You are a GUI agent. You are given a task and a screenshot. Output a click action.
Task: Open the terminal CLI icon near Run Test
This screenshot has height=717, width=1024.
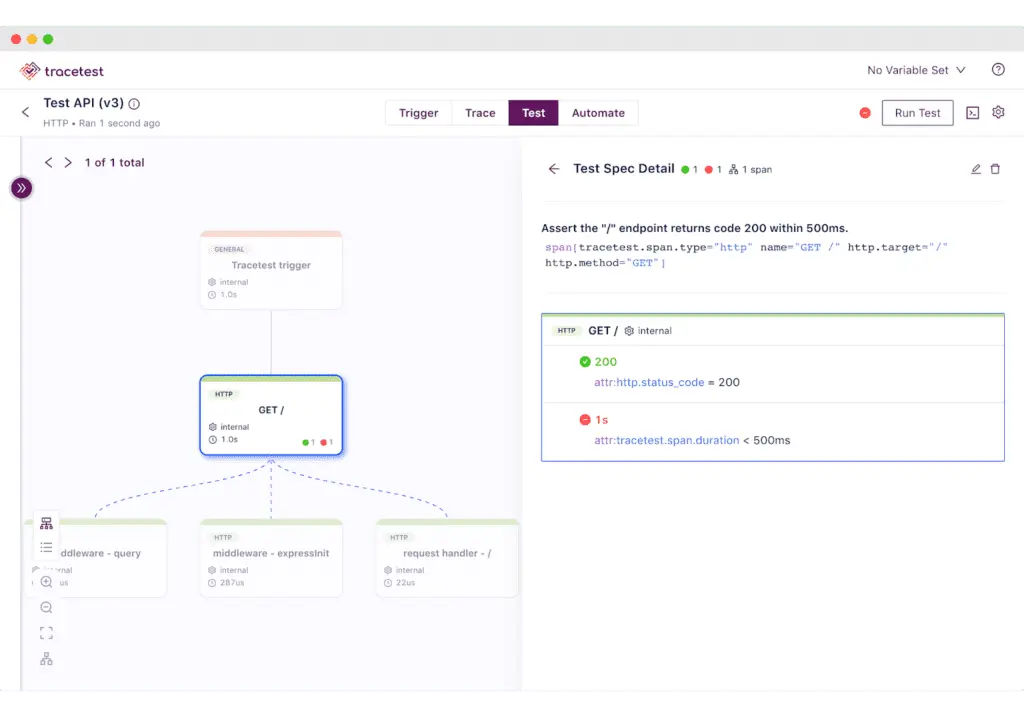(x=972, y=113)
